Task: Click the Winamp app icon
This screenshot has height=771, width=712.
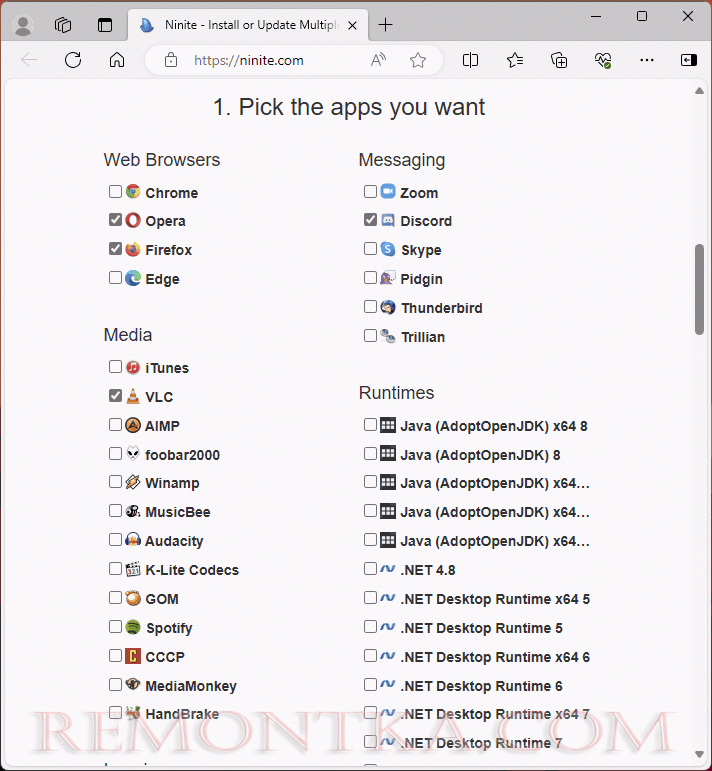Action: click(133, 482)
